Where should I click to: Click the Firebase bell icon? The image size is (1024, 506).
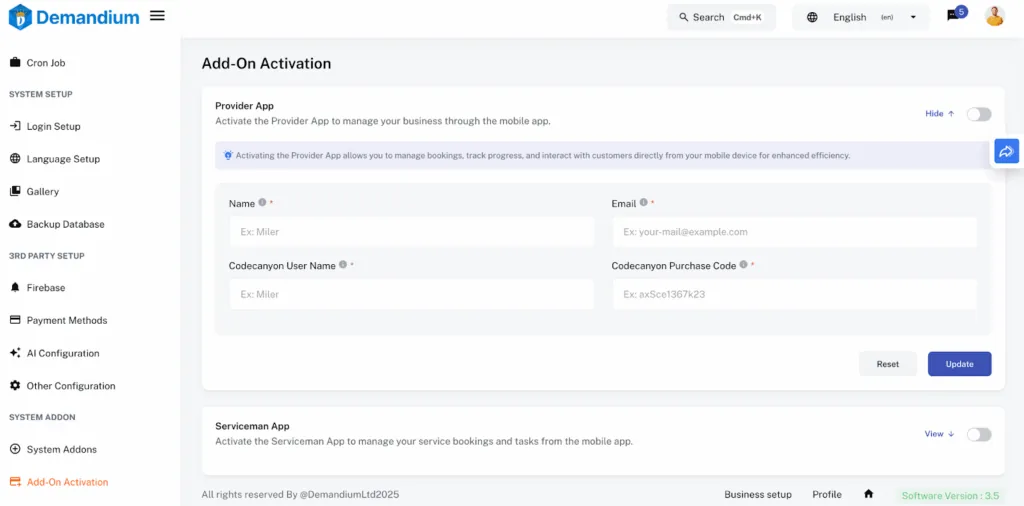point(15,287)
